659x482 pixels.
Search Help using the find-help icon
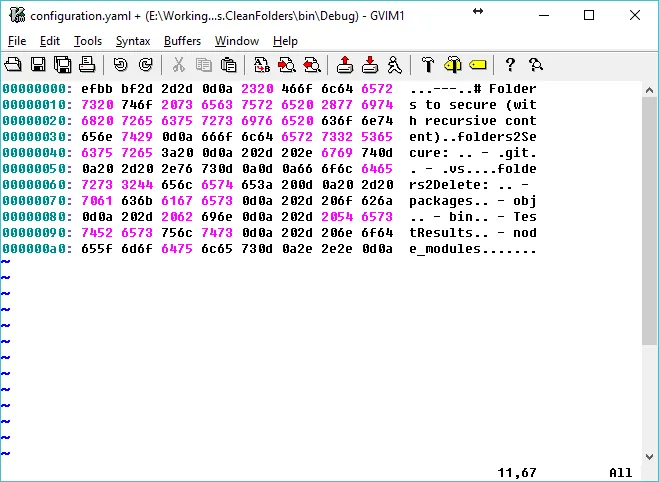[x=536, y=65]
